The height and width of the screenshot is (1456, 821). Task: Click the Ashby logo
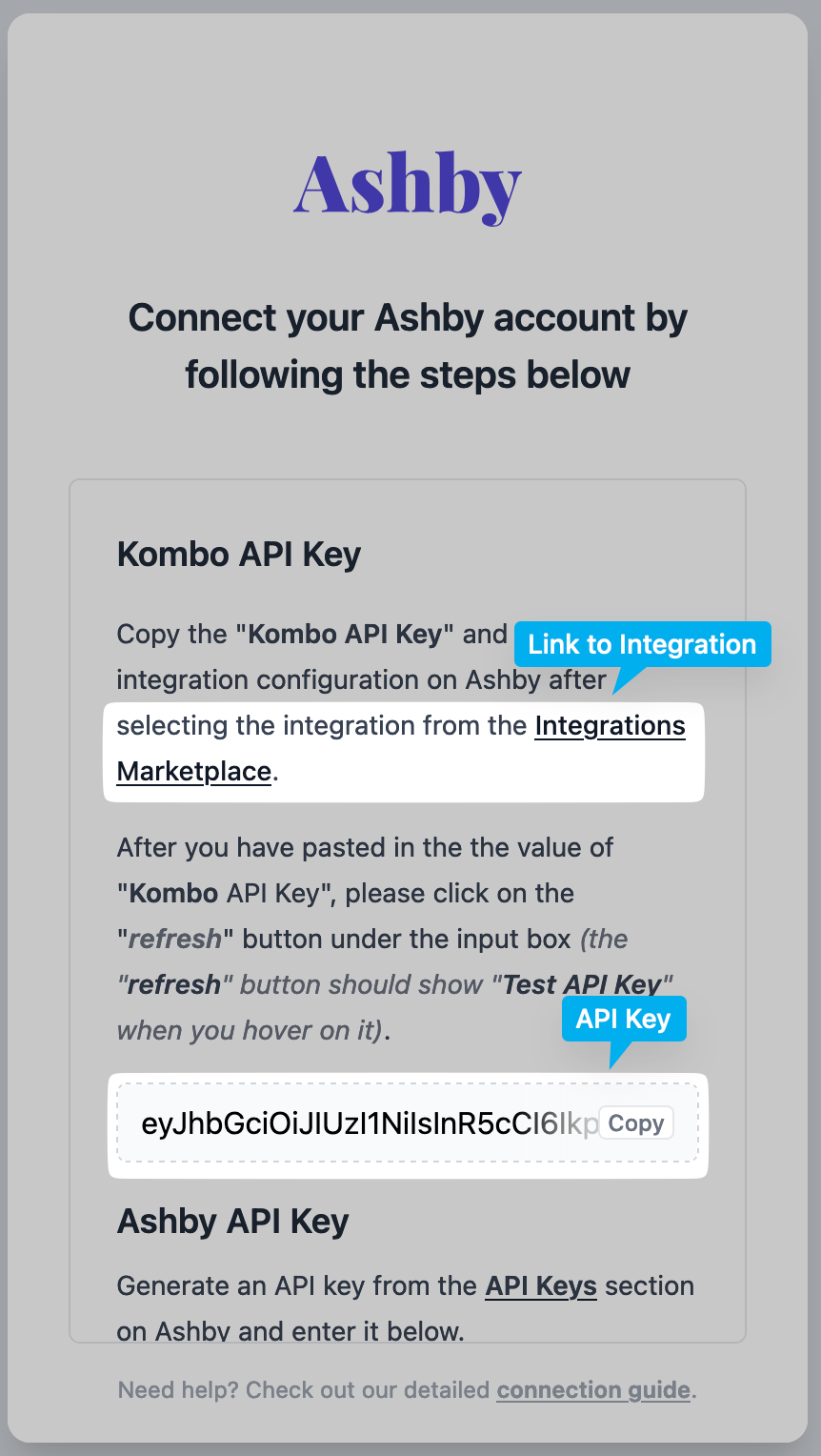click(x=408, y=186)
